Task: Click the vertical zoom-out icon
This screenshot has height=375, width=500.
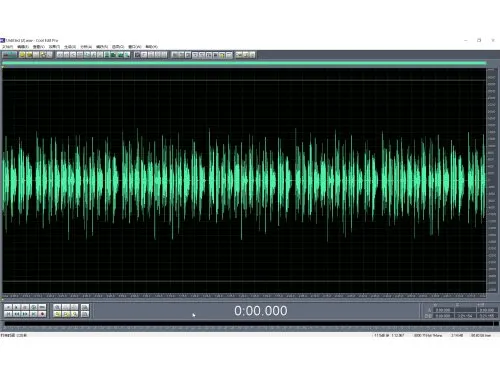Action: (x=85, y=314)
